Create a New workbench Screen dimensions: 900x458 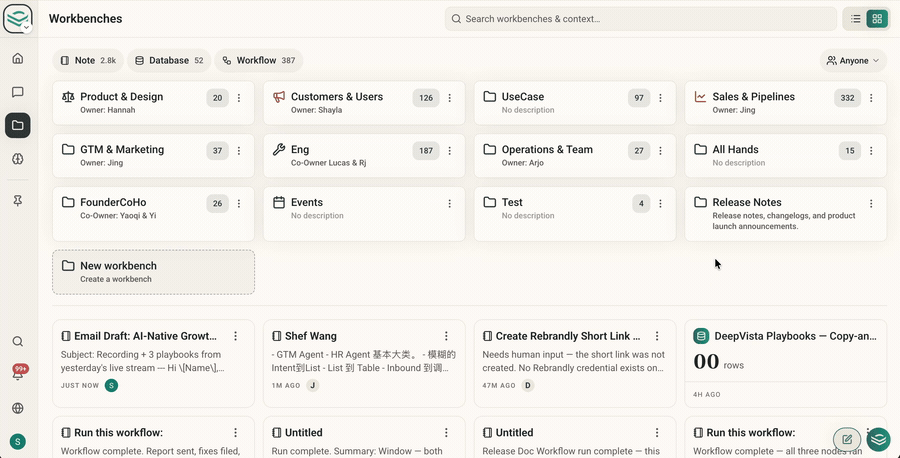point(153,272)
